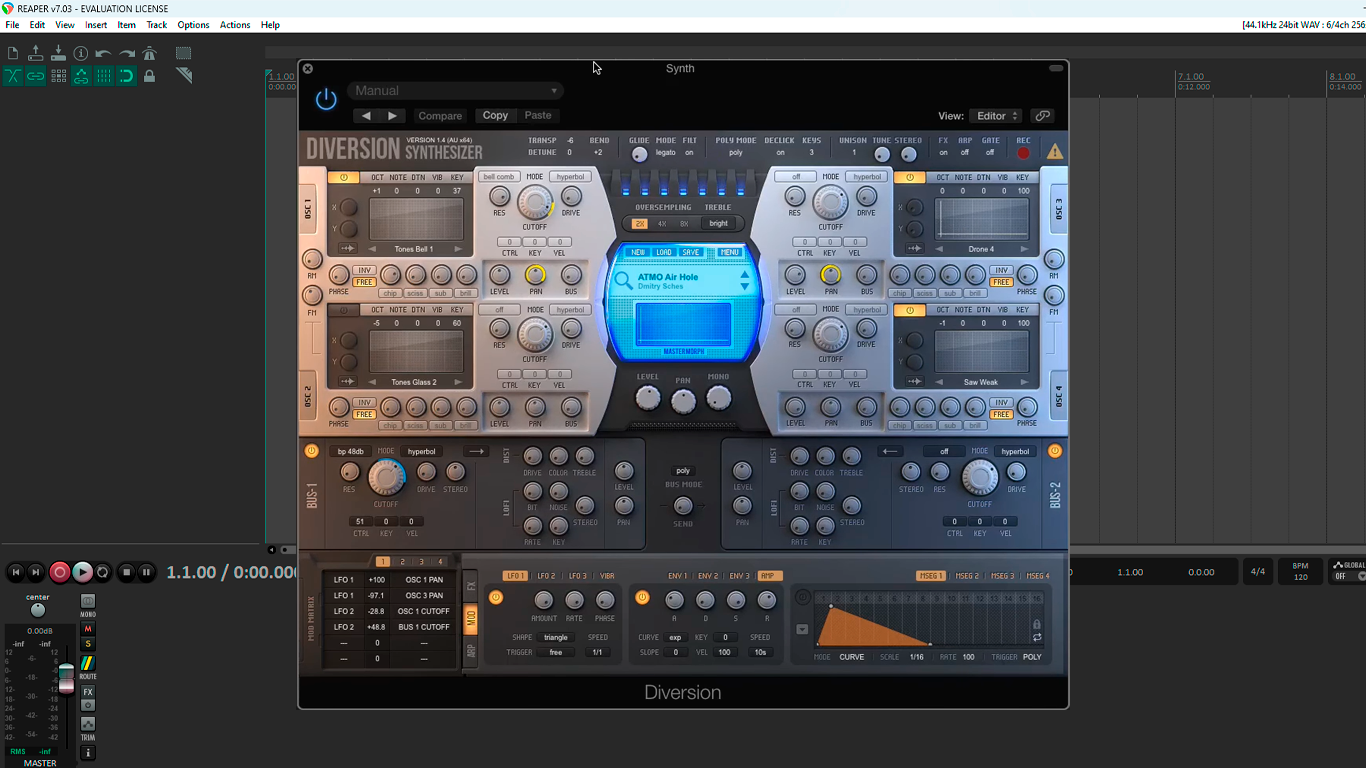Open the View Editor dropdown

[997, 116]
